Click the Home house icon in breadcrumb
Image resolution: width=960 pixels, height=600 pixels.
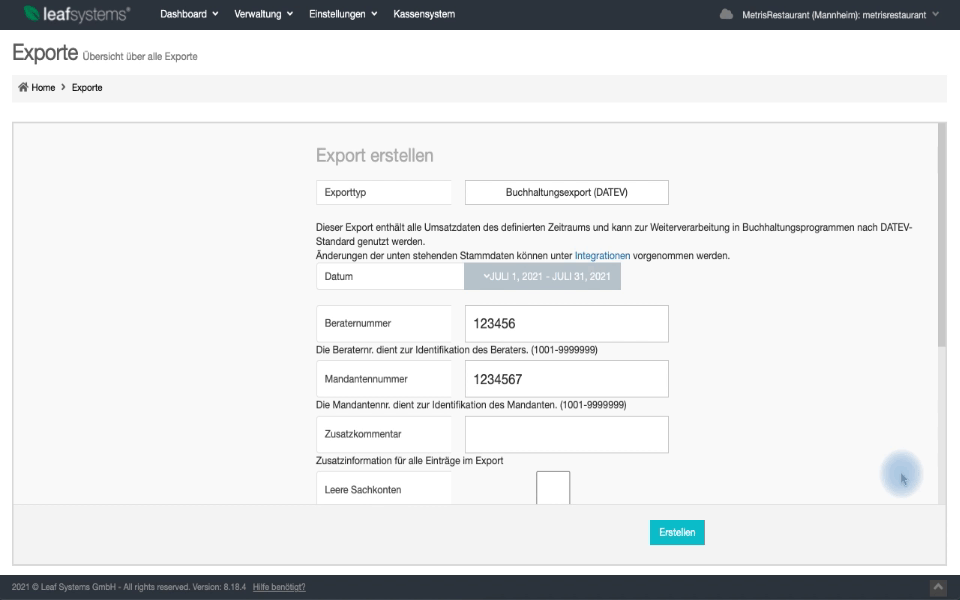23,88
